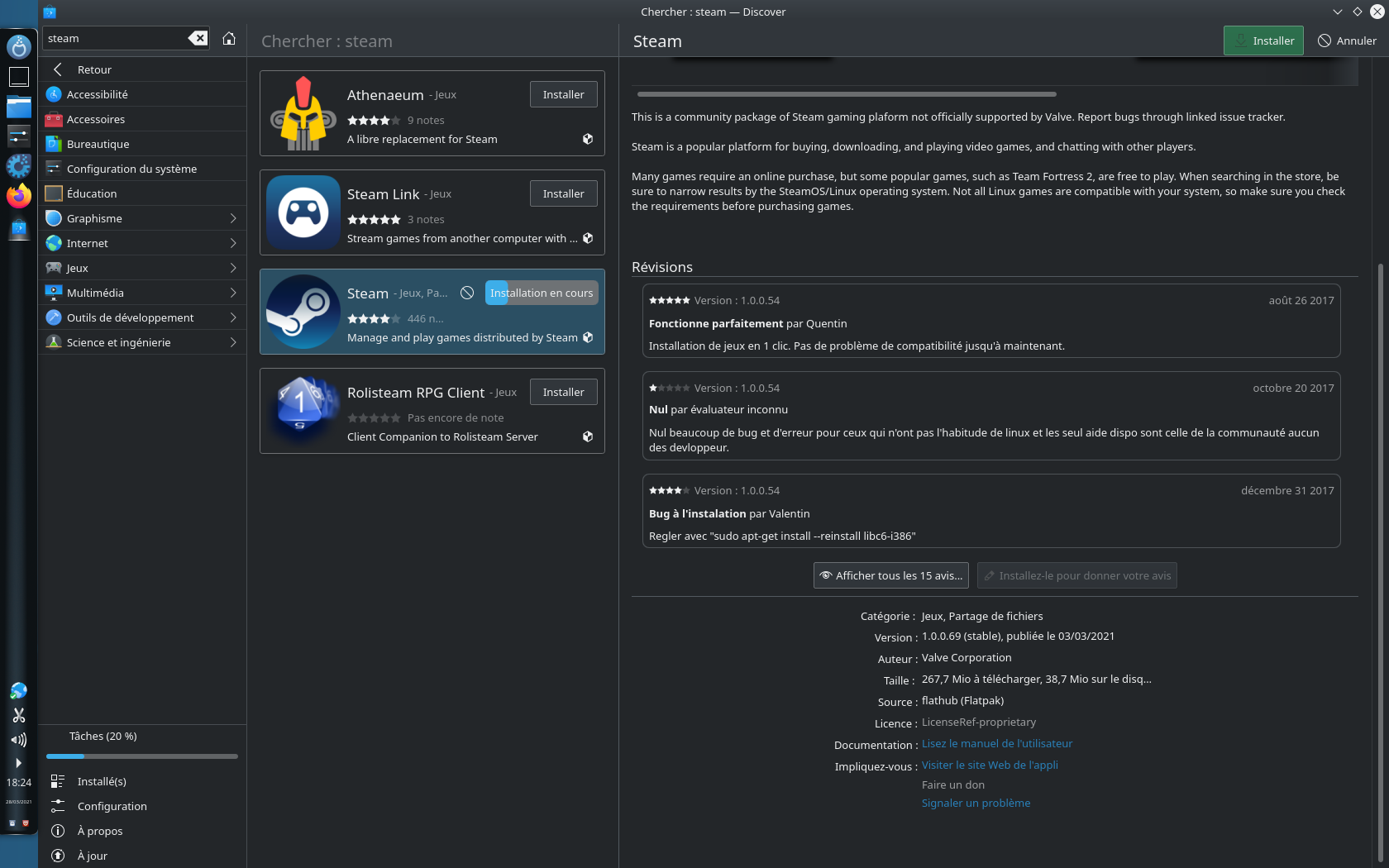Open the Accessoires toolbox icon

54,119
